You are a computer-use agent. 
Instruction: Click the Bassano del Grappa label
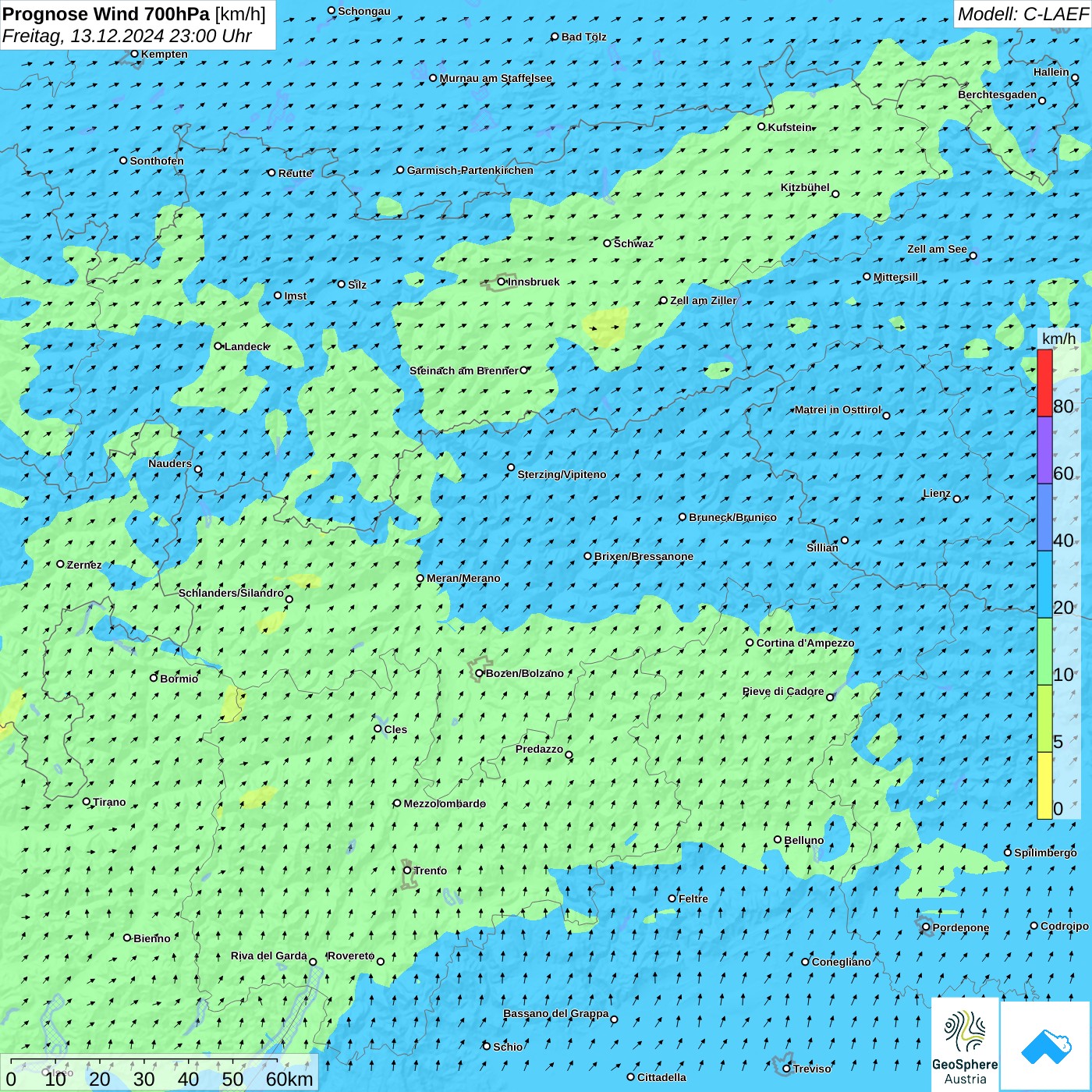click(555, 1013)
